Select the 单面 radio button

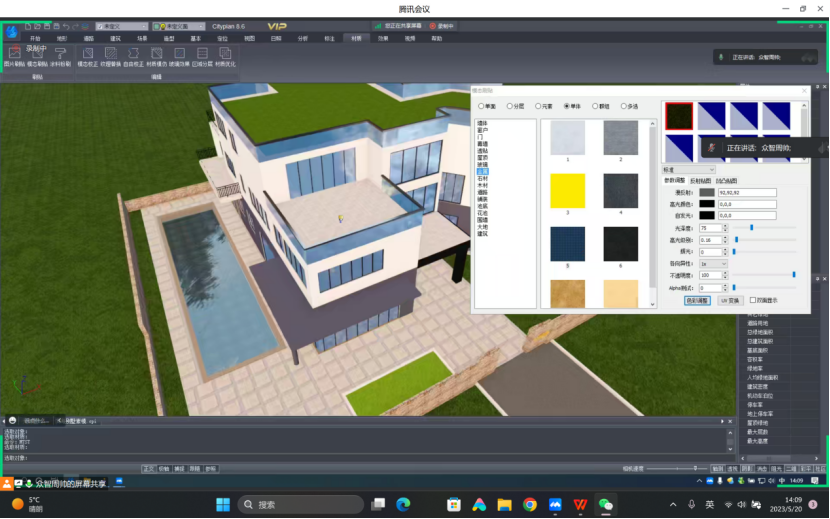pos(481,106)
